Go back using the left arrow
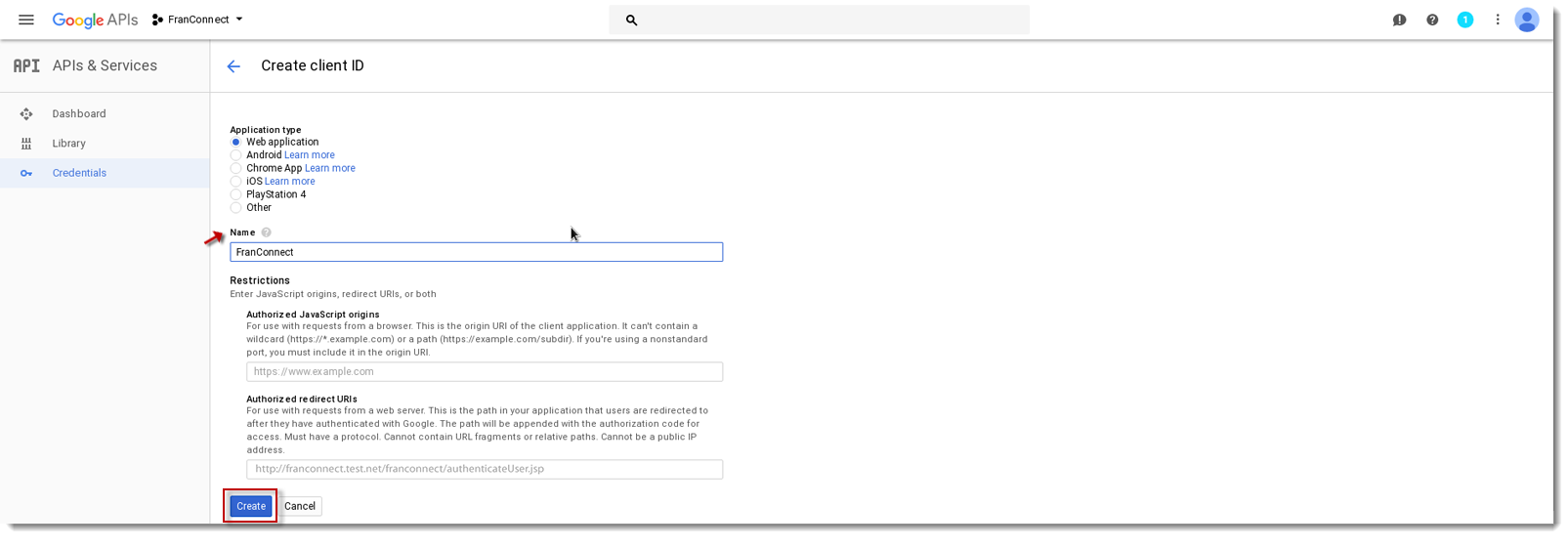The height and width of the screenshot is (548, 1568). point(233,66)
